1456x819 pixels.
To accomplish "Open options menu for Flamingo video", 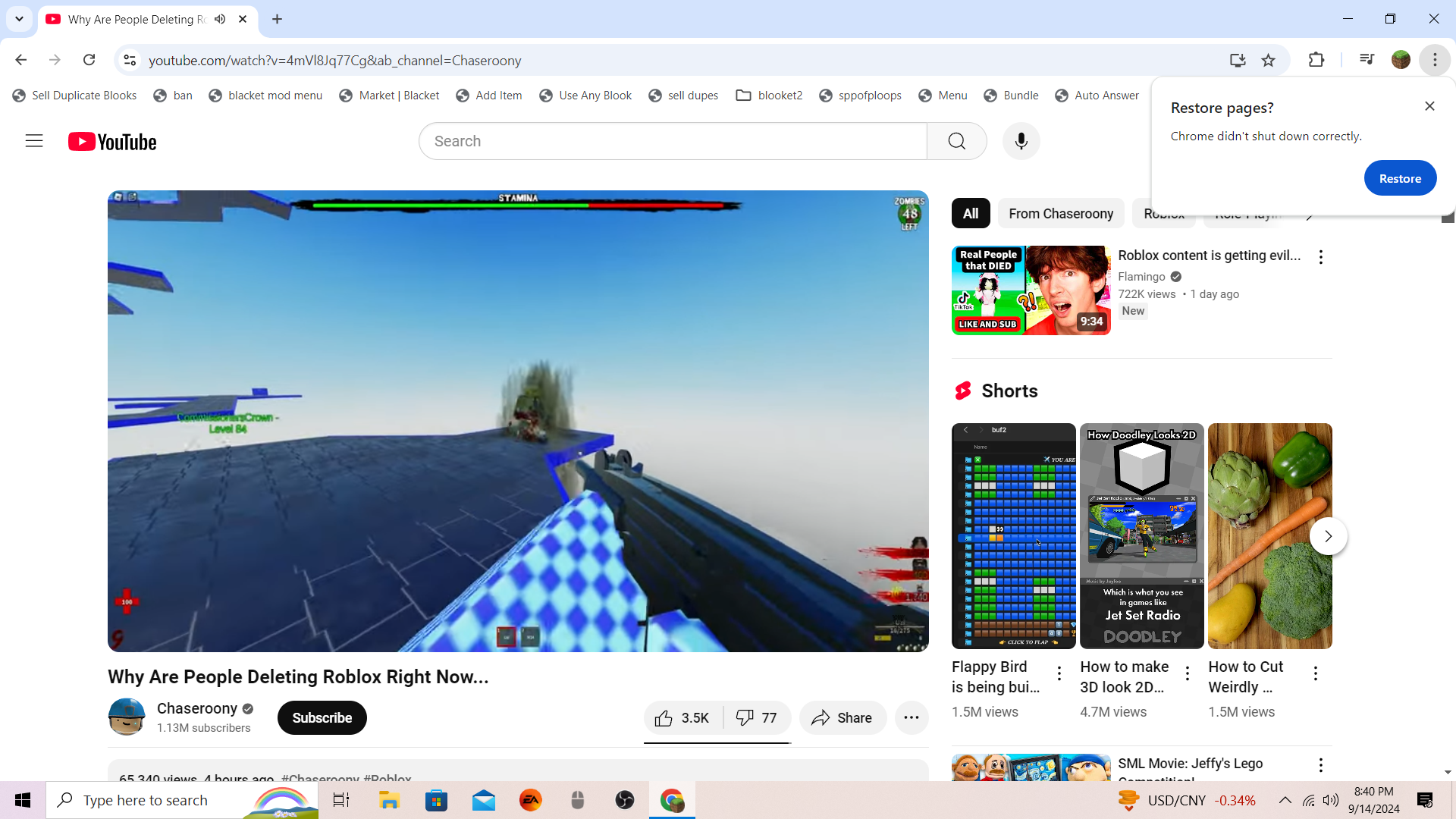I will pos(1320,257).
